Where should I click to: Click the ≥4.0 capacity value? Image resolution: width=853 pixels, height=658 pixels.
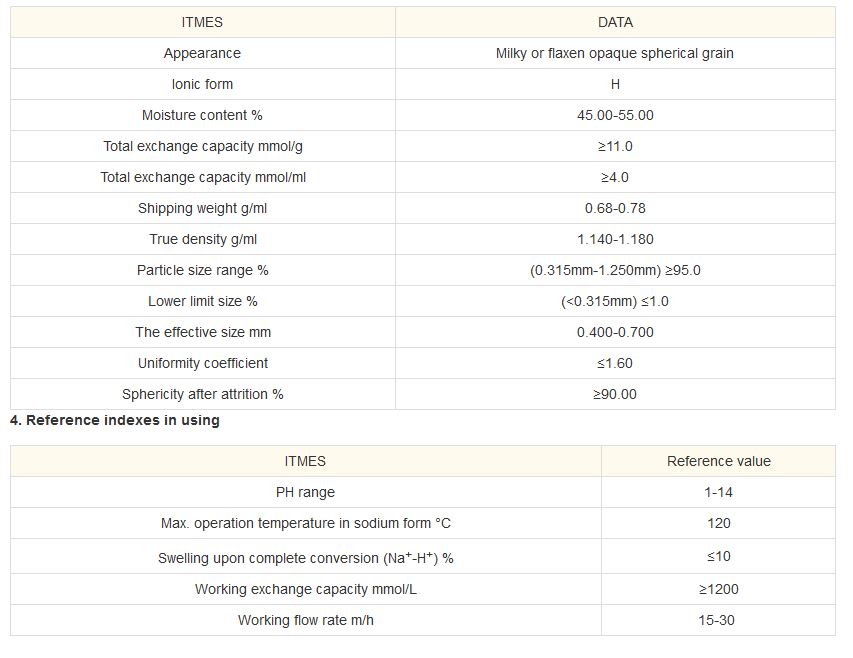[x=615, y=177]
